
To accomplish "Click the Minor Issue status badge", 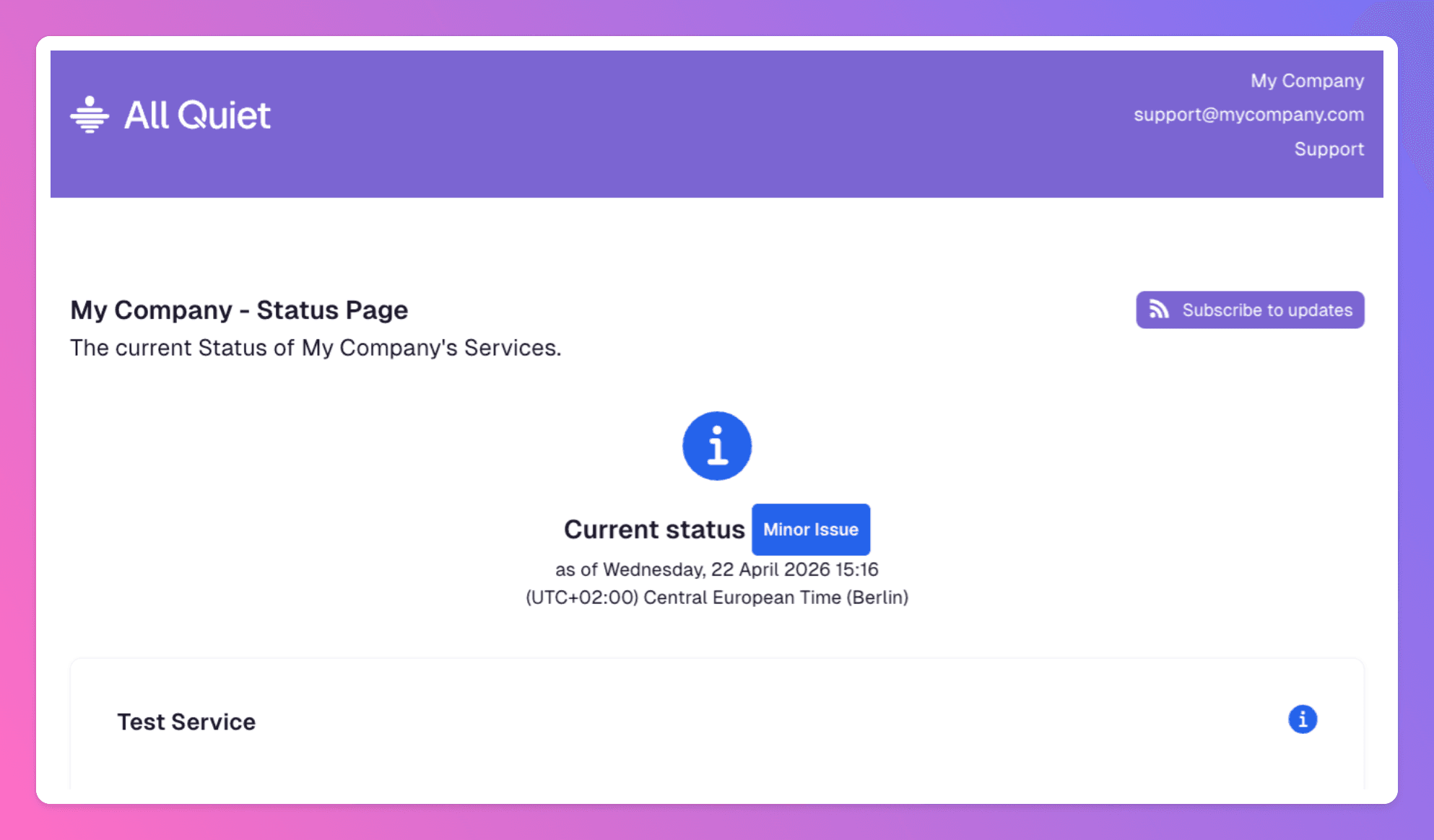I will 810,530.
